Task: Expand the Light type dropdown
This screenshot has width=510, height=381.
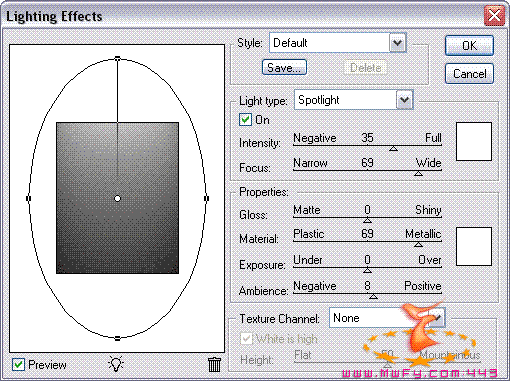Action: [404, 100]
